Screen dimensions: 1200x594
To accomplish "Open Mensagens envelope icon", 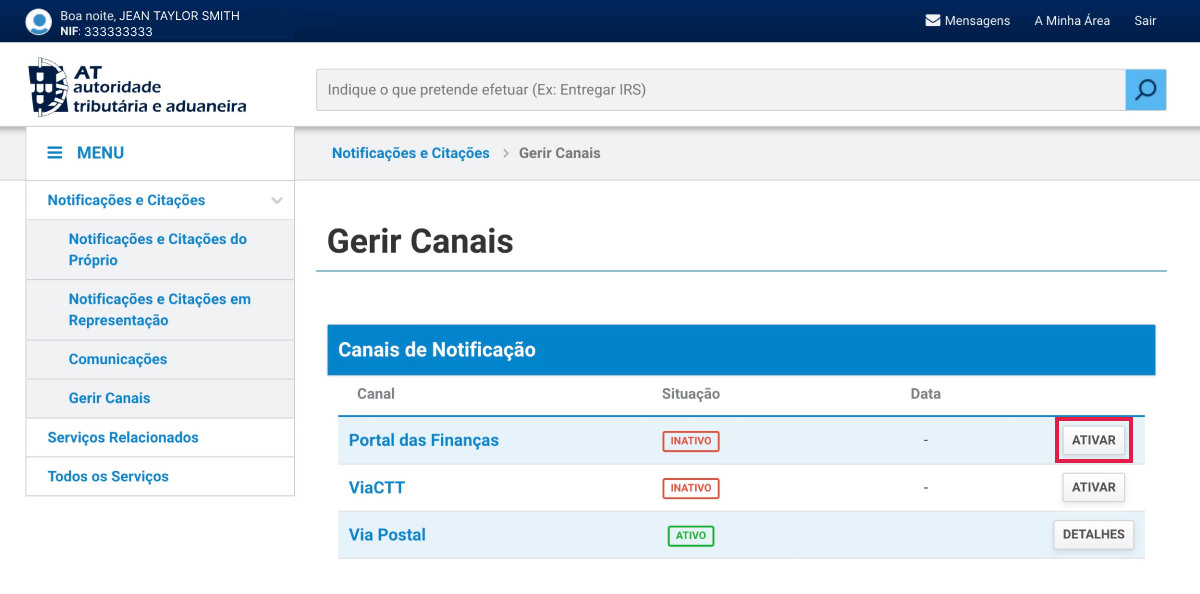I will pyautogui.click(x=933, y=20).
